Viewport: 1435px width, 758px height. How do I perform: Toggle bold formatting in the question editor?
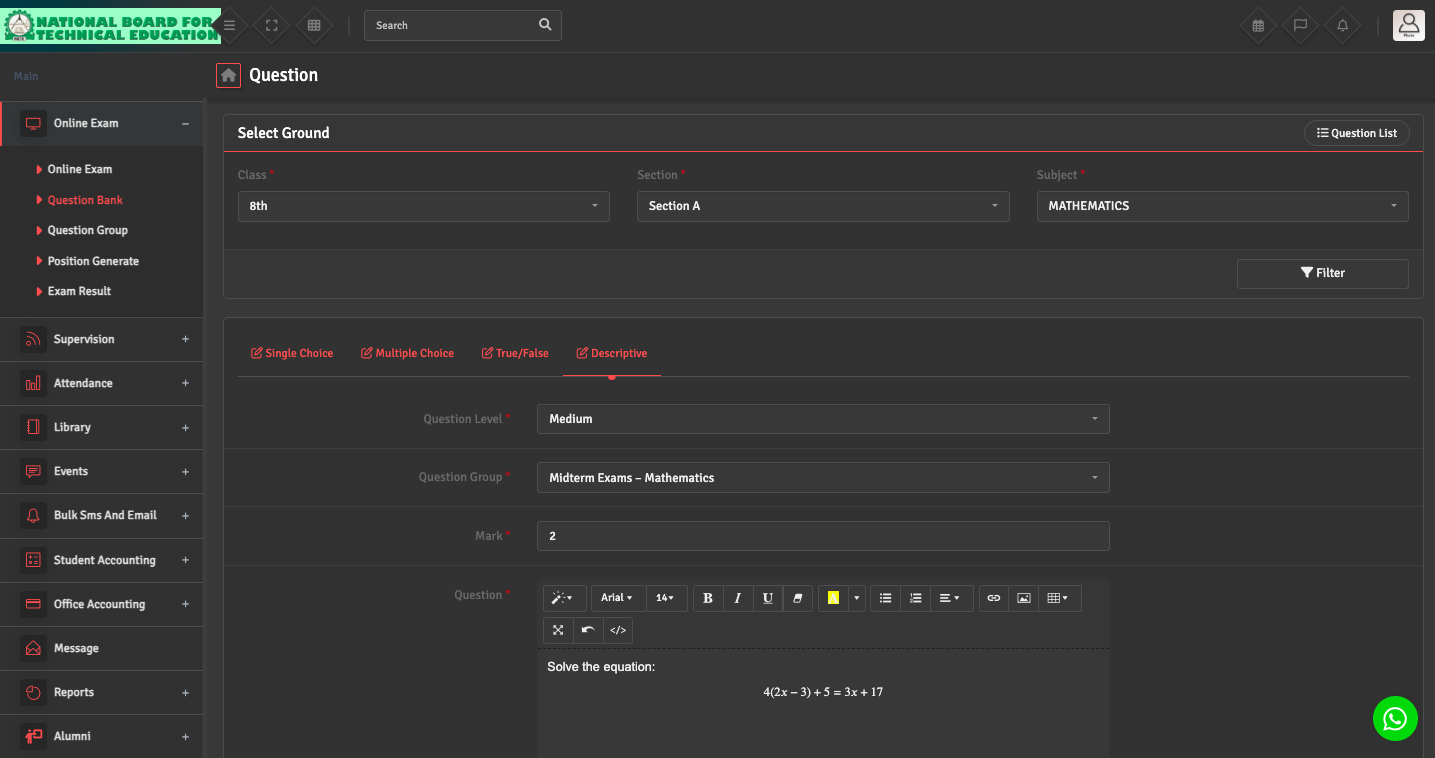708,598
